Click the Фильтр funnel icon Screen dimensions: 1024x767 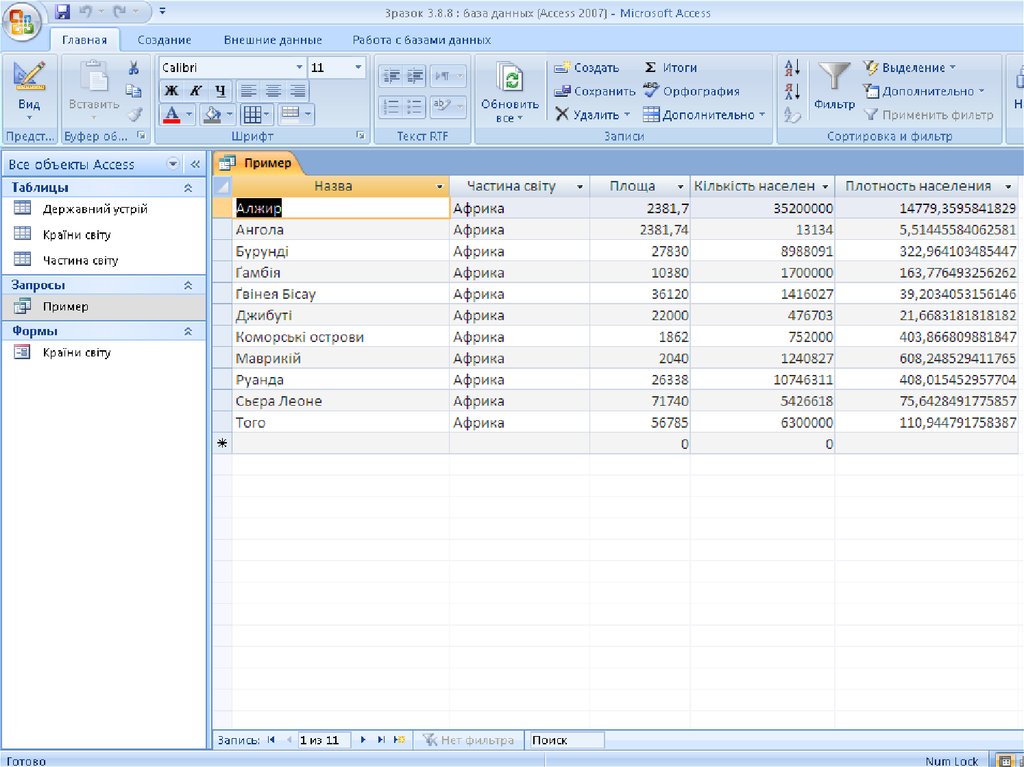coord(833,78)
